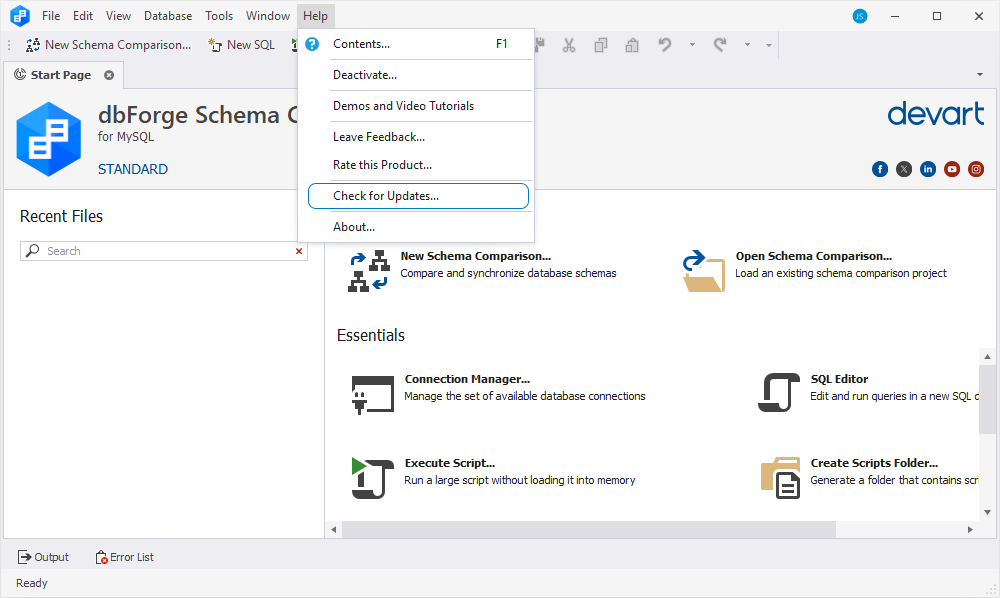Click the Copy toolbar icon
Screen dimensions: 1000x598
(600, 45)
